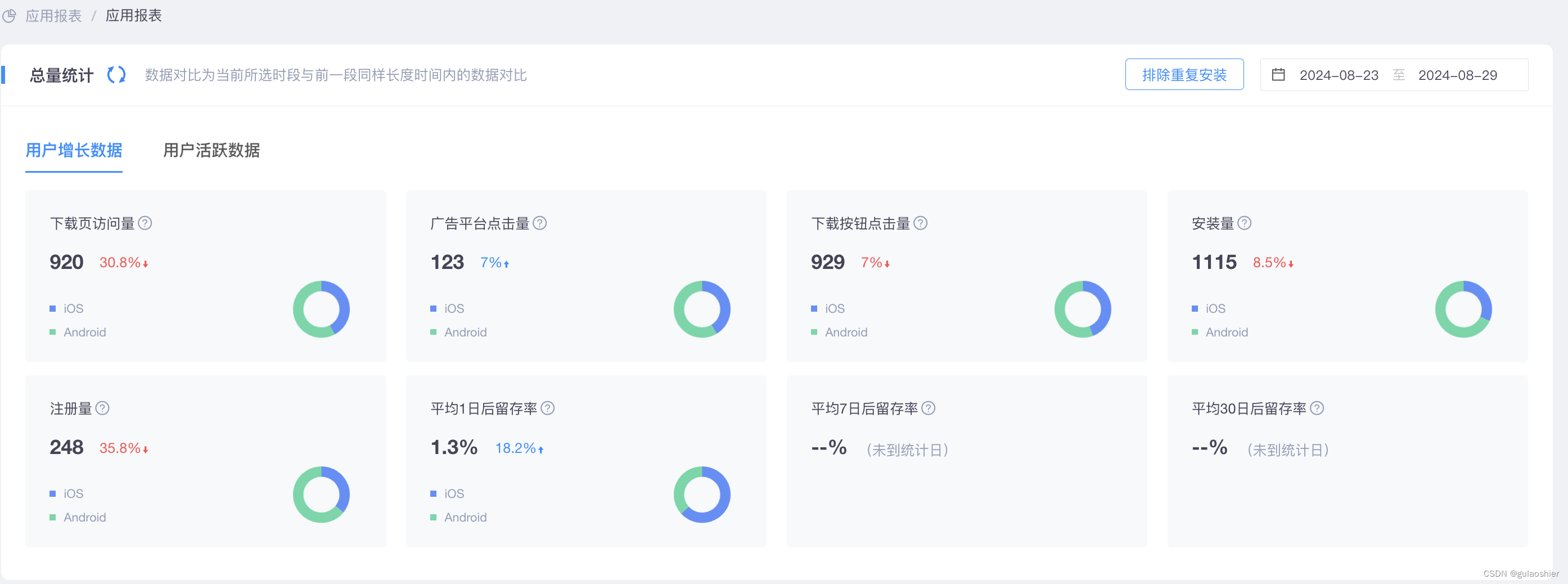This screenshot has width=1568, height=584.
Task: Click the refresh icon next to 总量统计
Action: click(x=116, y=75)
